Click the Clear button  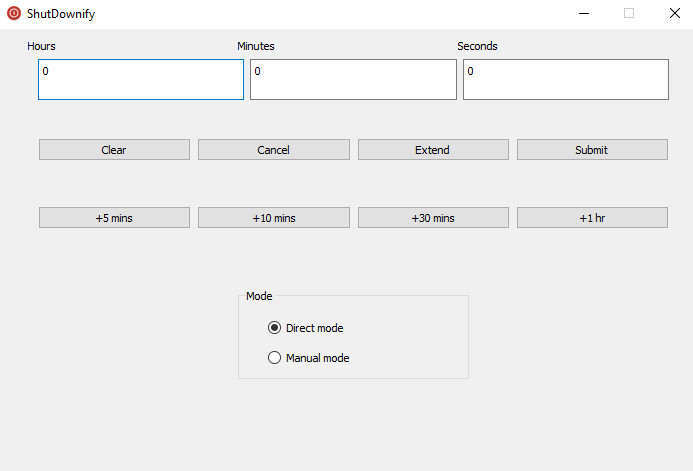(x=114, y=150)
